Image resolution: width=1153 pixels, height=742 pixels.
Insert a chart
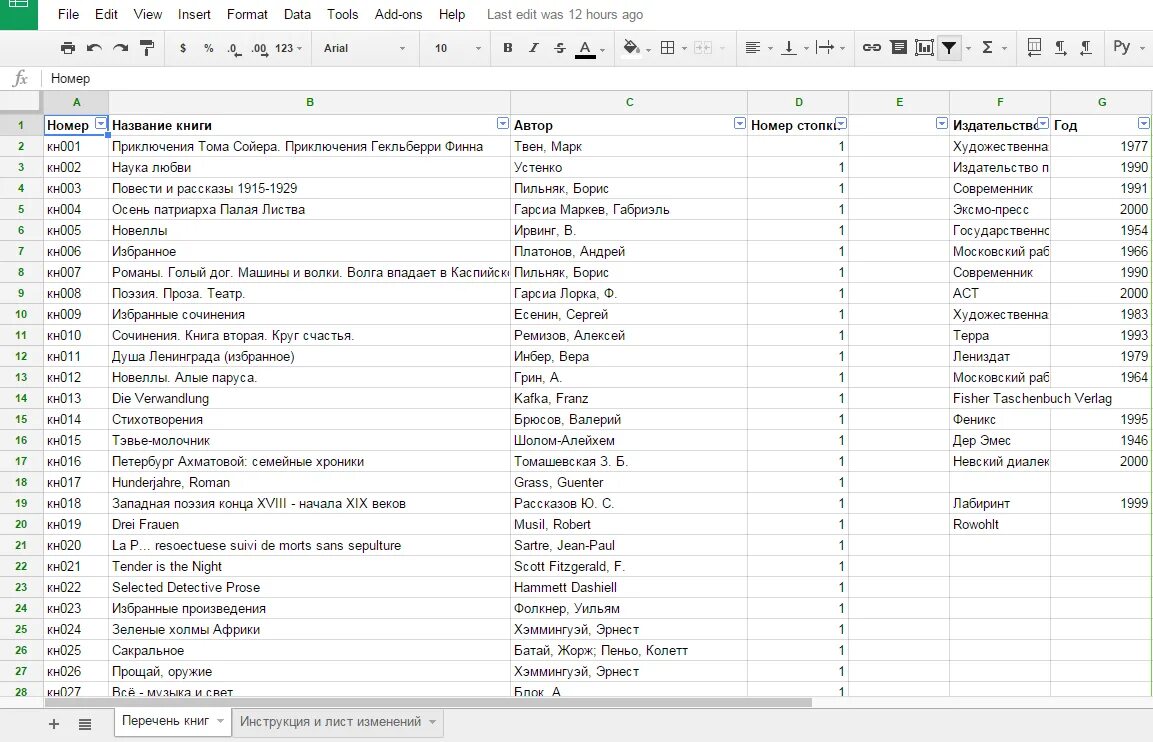[924, 48]
